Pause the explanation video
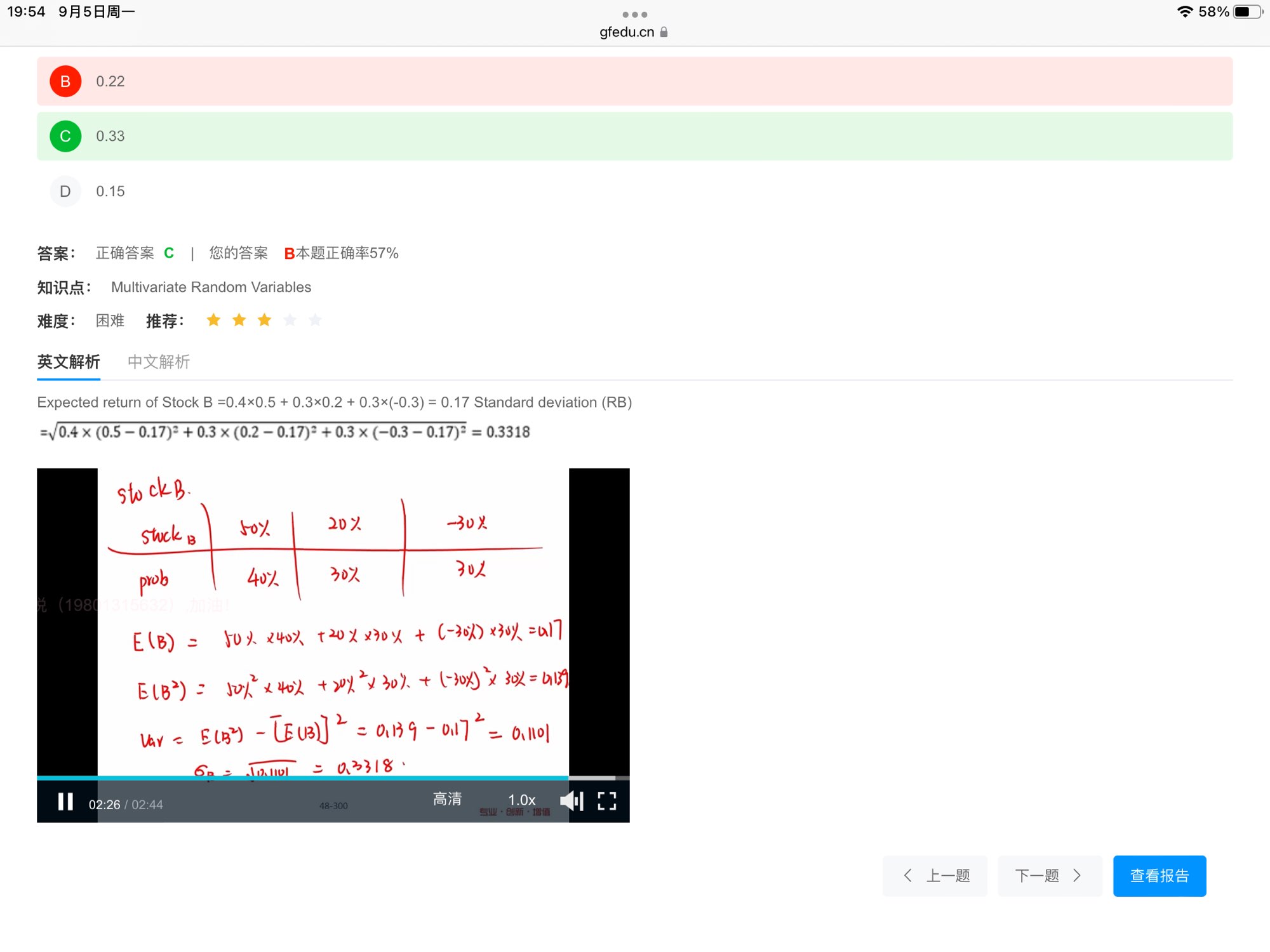 point(65,802)
